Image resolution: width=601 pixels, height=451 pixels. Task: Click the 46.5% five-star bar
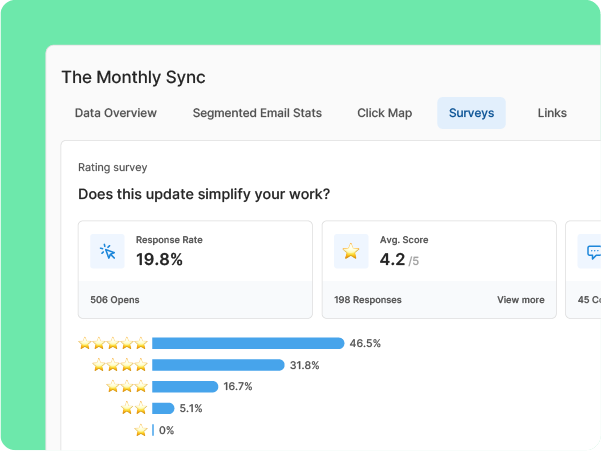[248, 343]
